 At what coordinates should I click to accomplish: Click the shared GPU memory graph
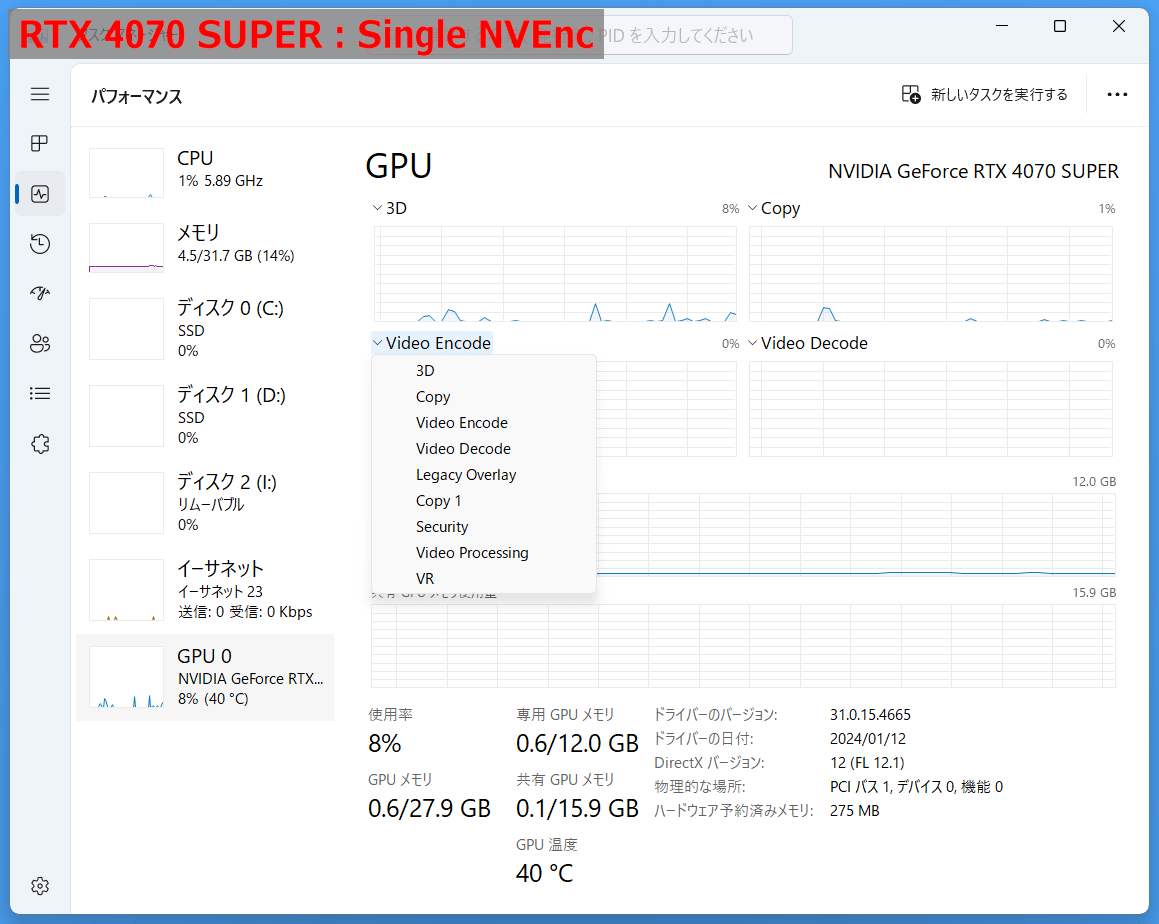point(743,646)
